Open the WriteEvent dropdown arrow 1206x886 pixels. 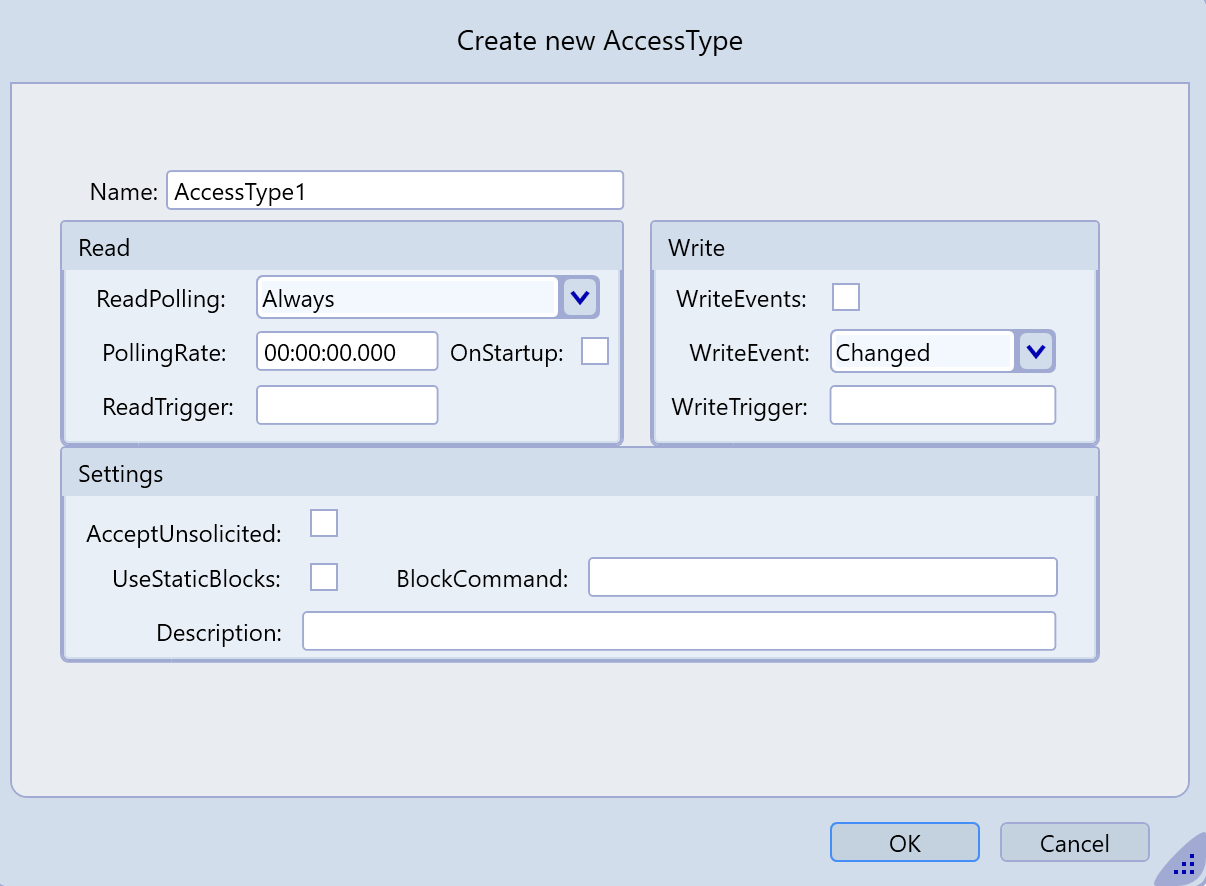[1037, 352]
